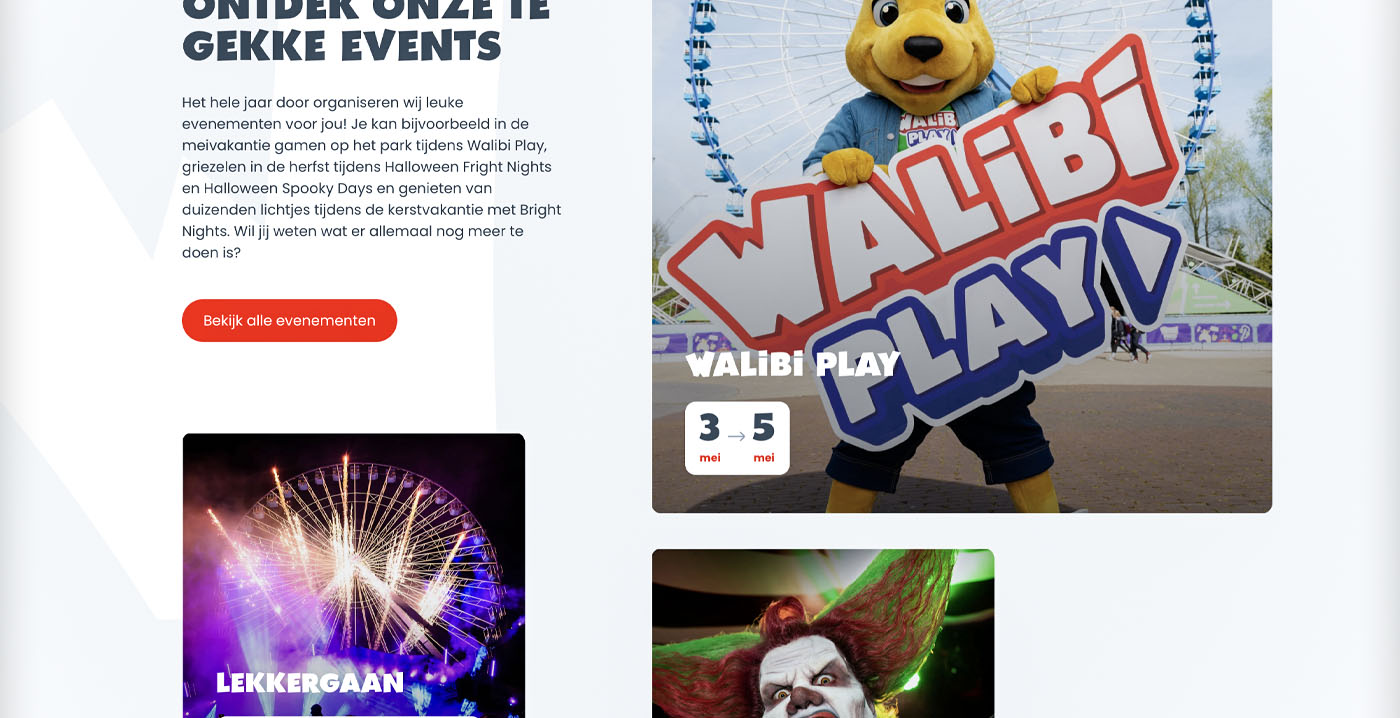Click the 'LEKKERGAAN' title text

tap(310, 683)
